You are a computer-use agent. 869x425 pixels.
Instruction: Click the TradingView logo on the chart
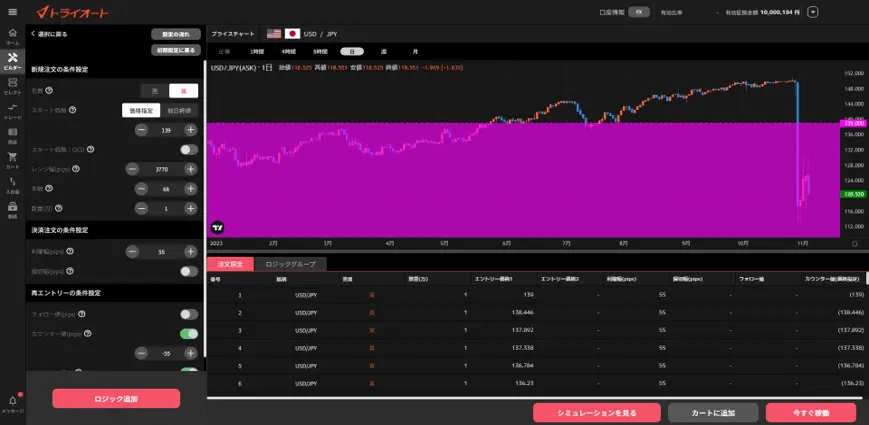(218, 228)
